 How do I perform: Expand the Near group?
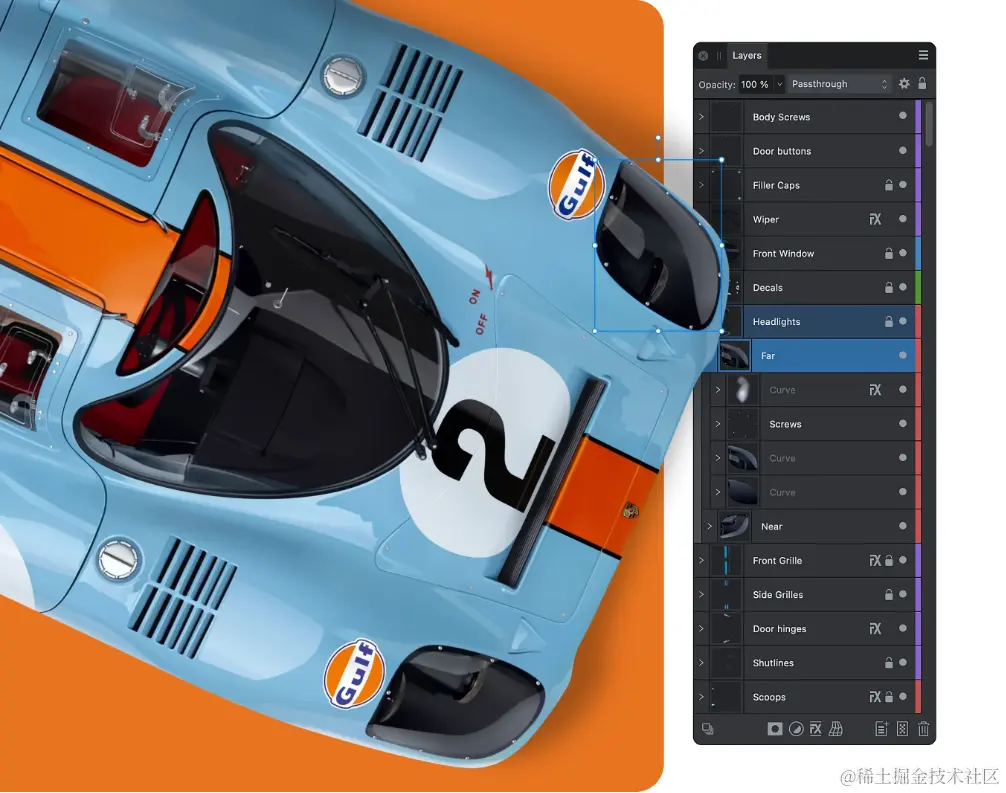coord(710,526)
